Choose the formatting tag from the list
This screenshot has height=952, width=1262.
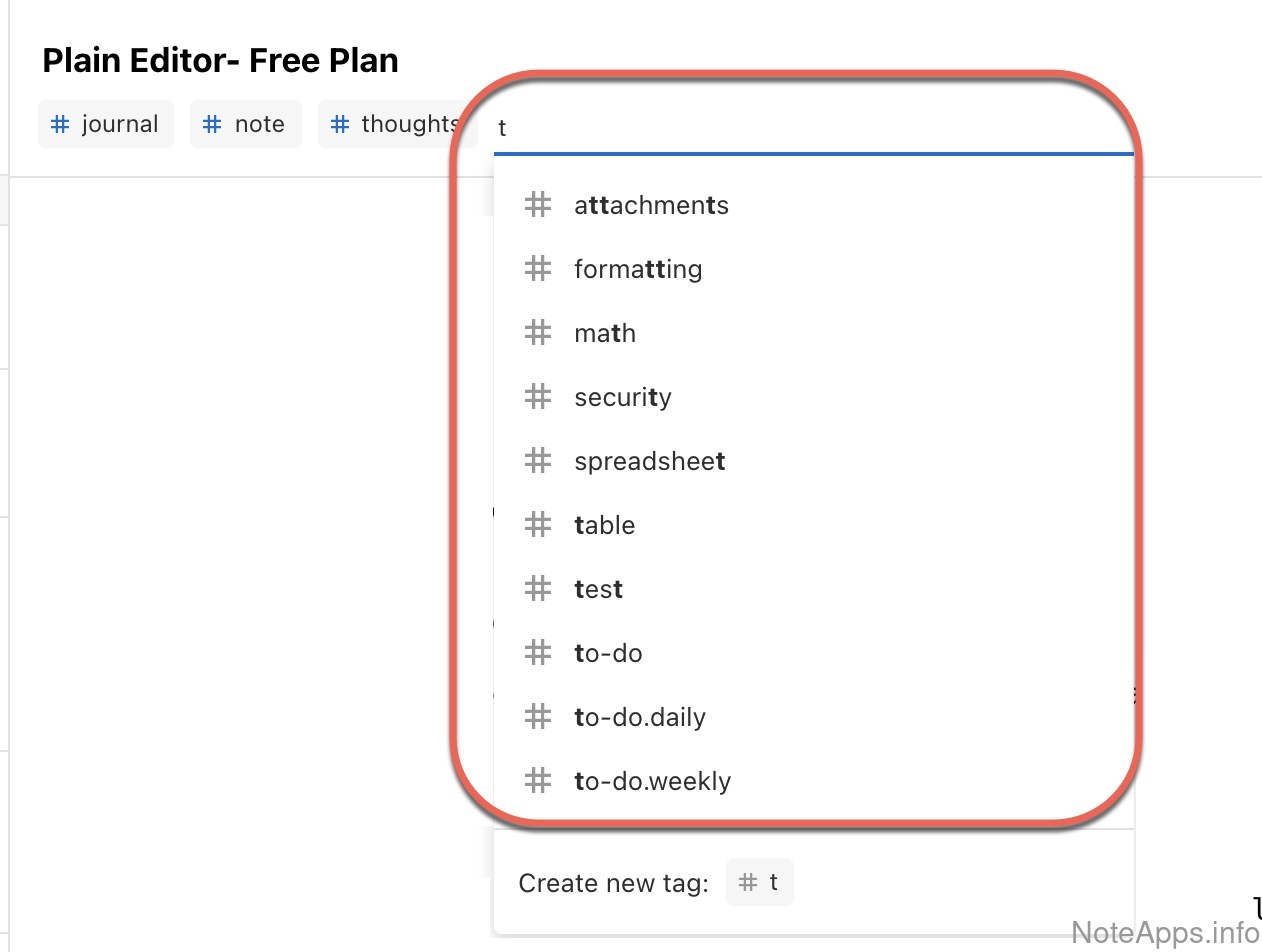[x=638, y=269]
